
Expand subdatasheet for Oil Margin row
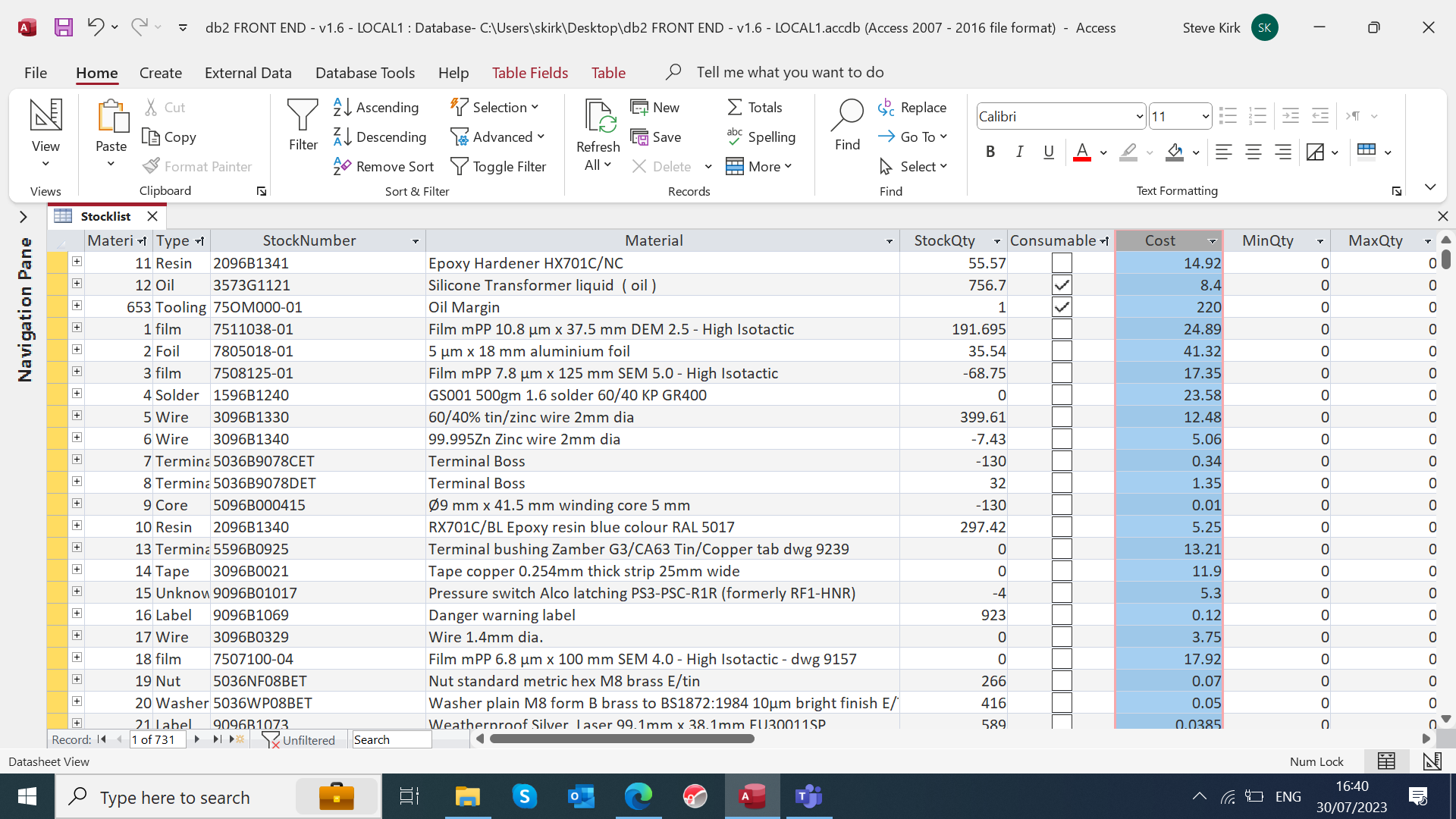click(77, 306)
